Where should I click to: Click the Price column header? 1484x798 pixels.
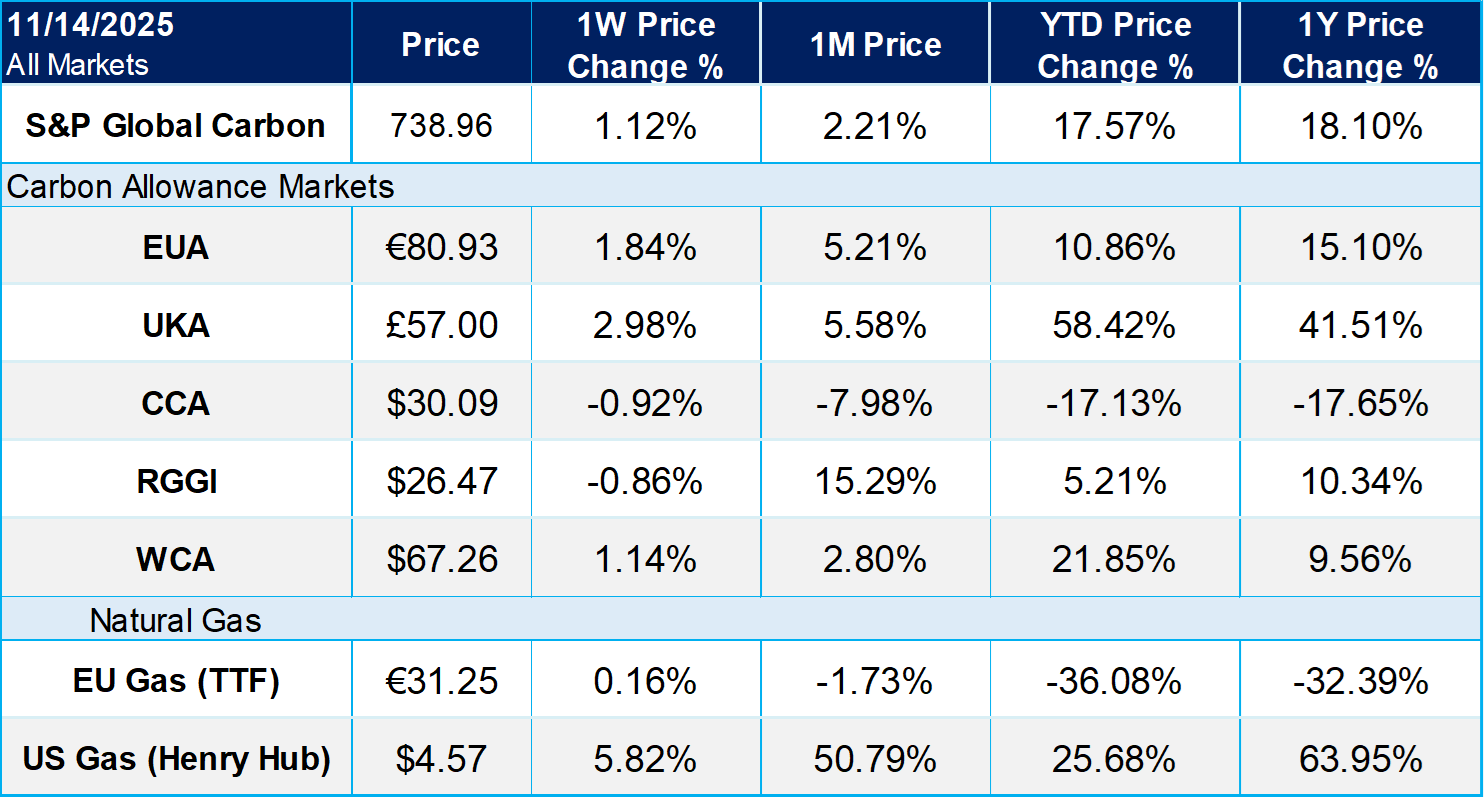(441, 44)
